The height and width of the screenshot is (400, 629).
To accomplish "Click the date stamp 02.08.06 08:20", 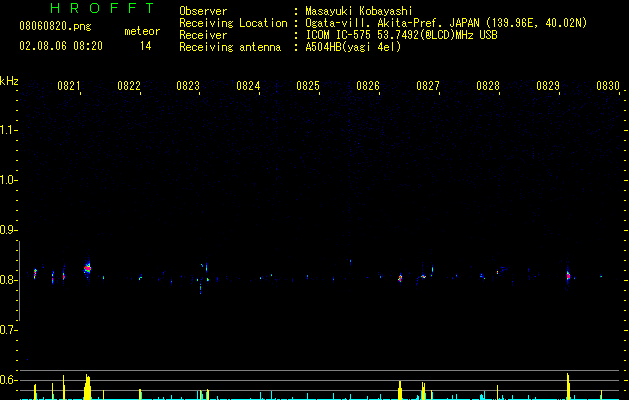I will [x=61, y=46].
